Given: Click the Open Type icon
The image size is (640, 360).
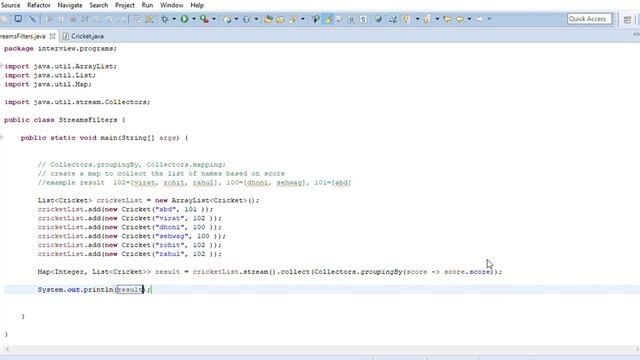Looking at the screenshot, I should click(x=268, y=19).
